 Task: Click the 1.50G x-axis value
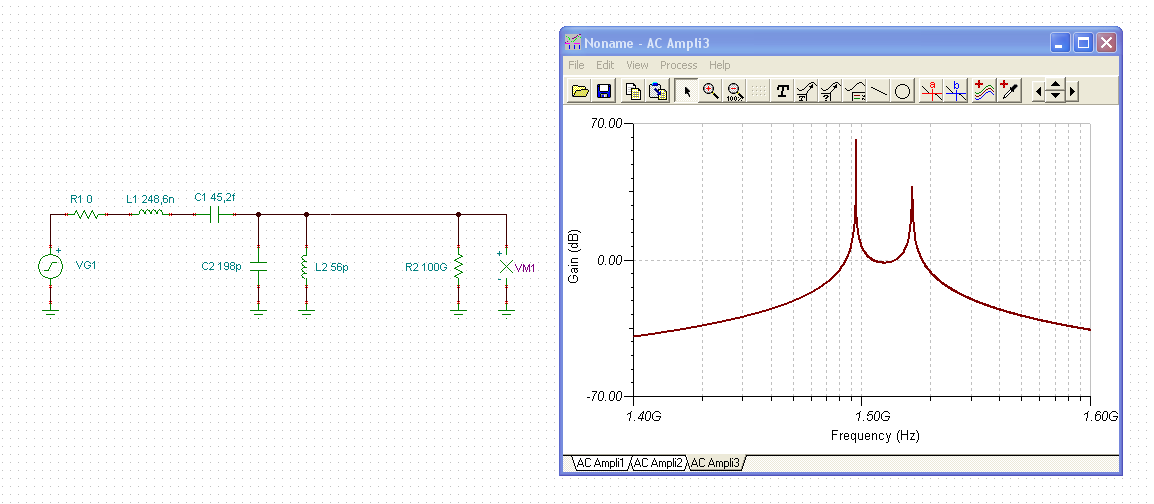click(874, 416)
